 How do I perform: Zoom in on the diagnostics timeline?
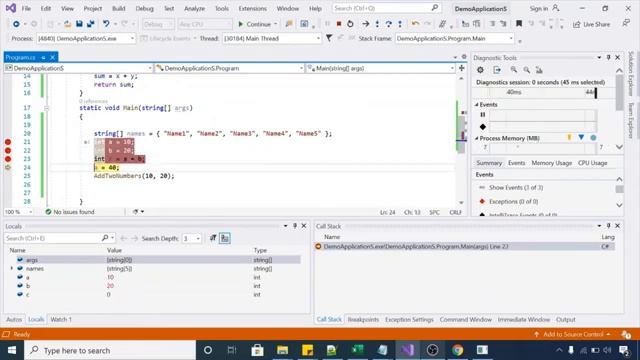pos(513,70)
